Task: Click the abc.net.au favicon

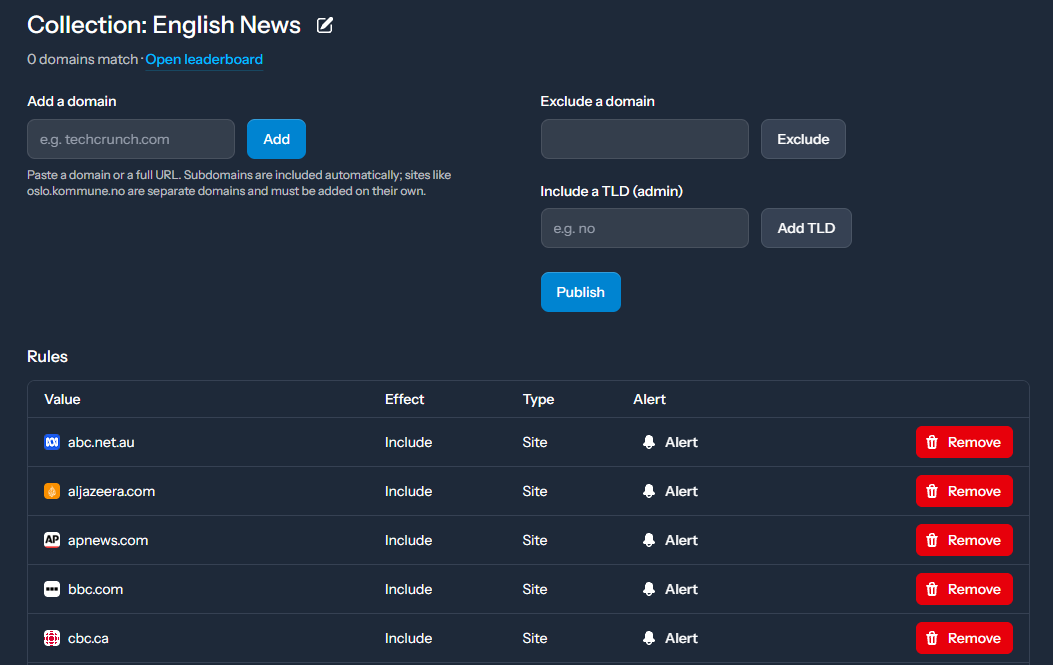Action: tap(52, 442)
